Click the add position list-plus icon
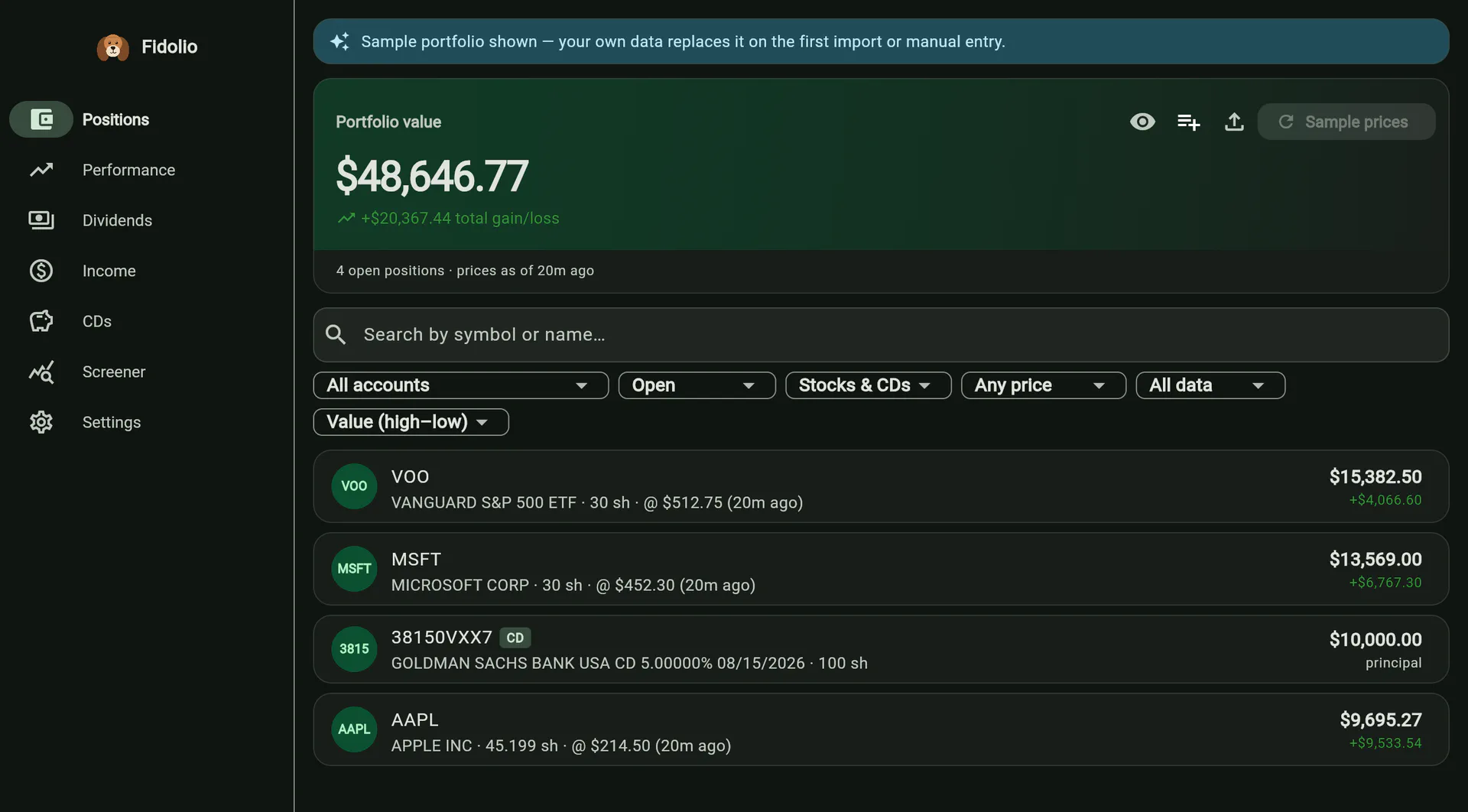Screen dimensions: 1468x812 [x=1188, y=122]
